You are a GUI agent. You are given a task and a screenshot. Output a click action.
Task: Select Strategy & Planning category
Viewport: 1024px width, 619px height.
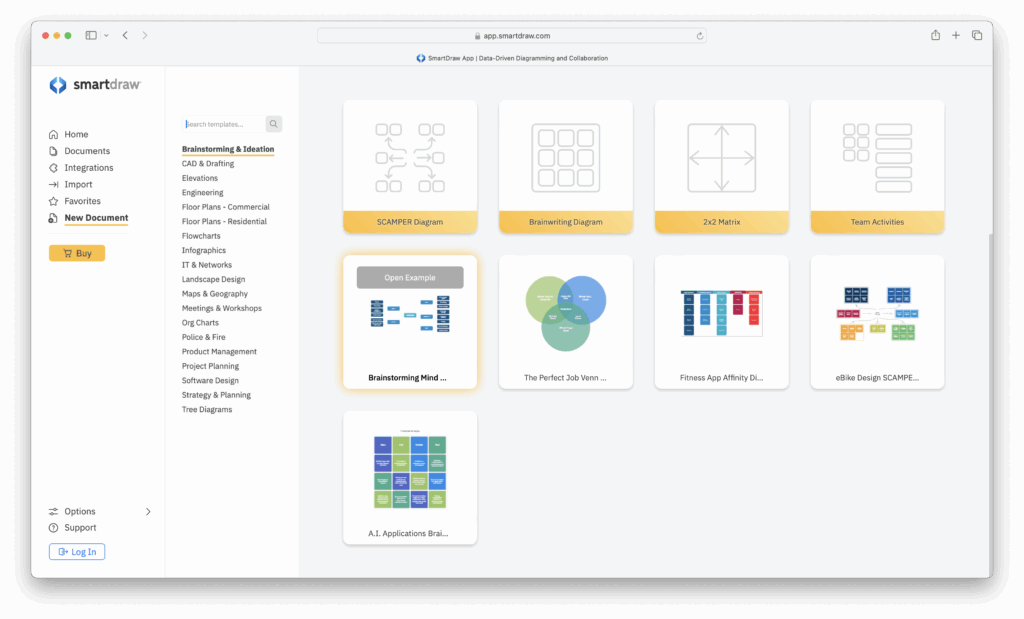(x=216, y=395)
